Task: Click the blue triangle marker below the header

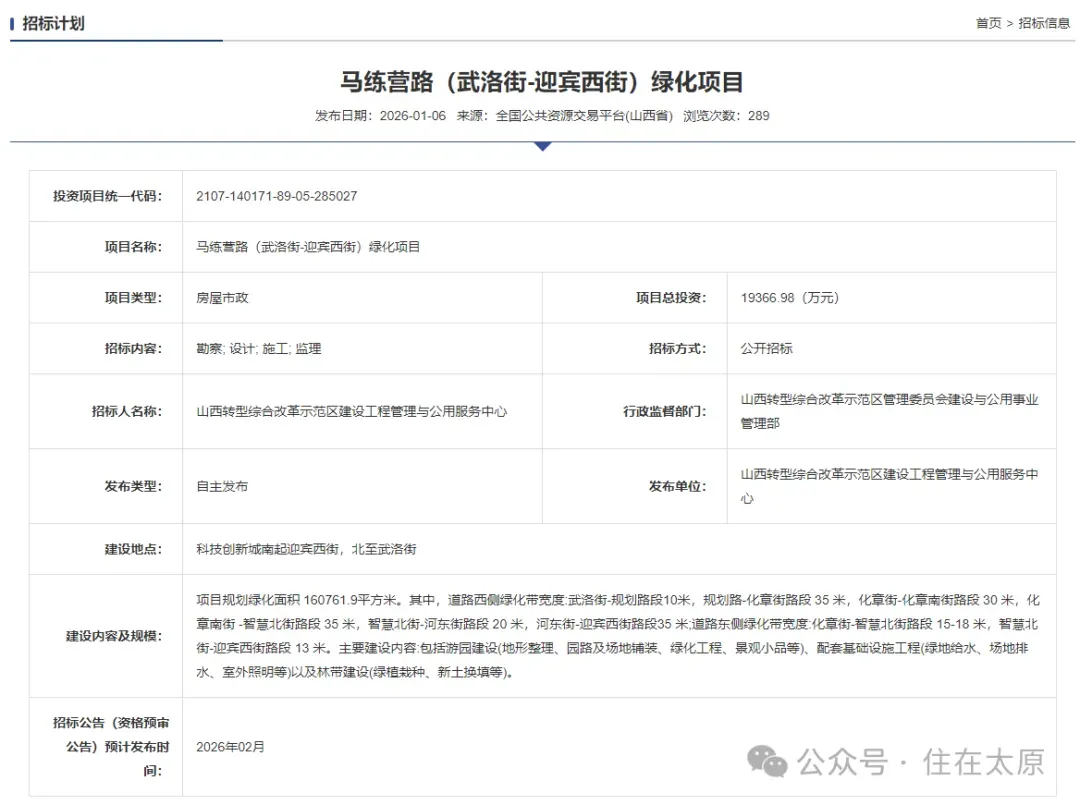Action: pos(543,146)
